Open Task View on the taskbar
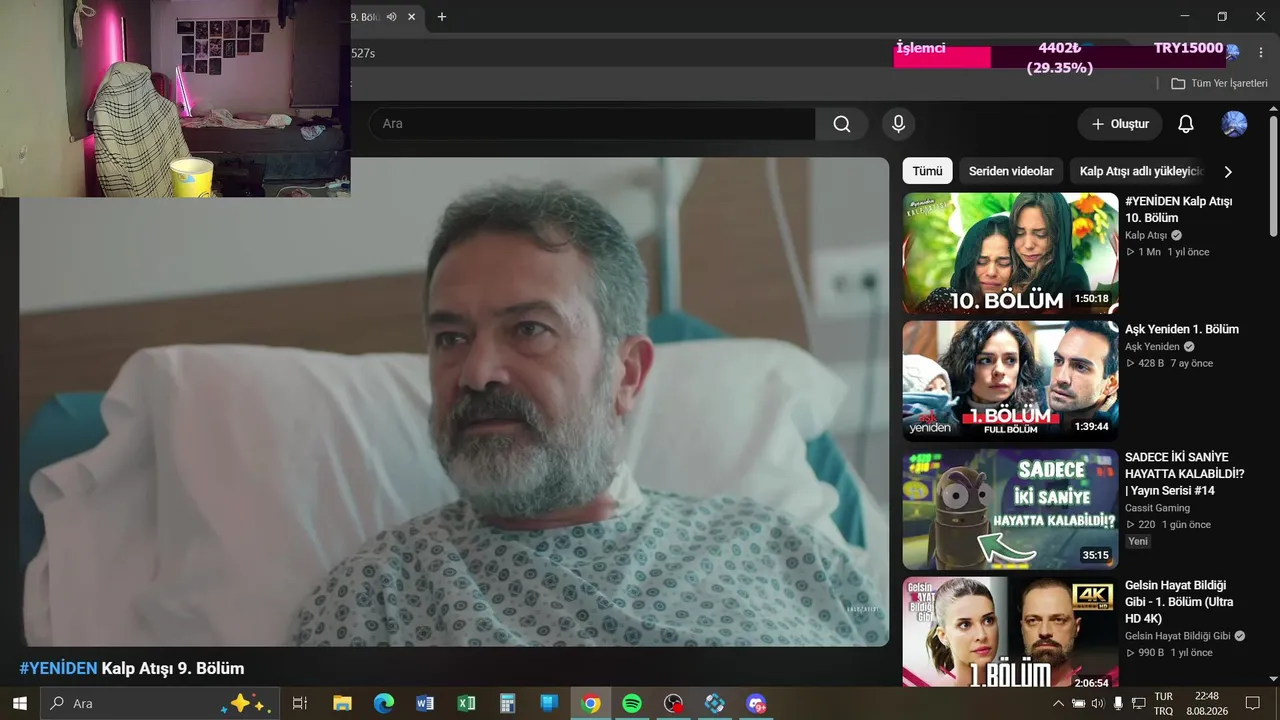 [299, 703]
